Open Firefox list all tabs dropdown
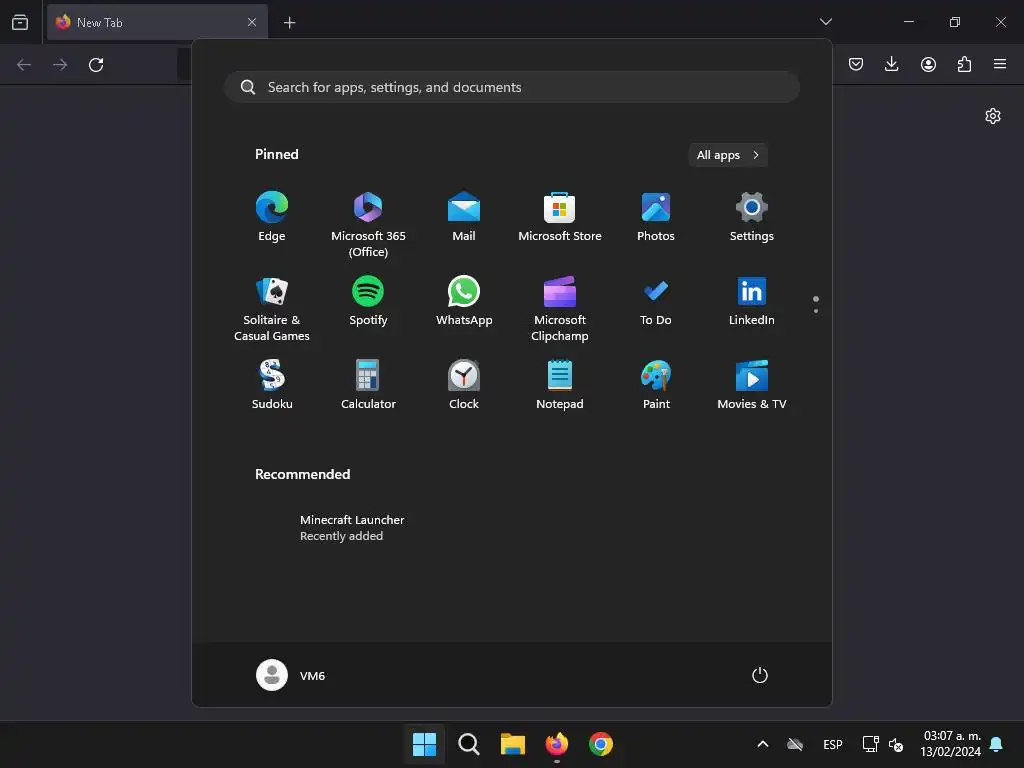1024x768 pixels. pyautogui.click(x=826, y=22)
